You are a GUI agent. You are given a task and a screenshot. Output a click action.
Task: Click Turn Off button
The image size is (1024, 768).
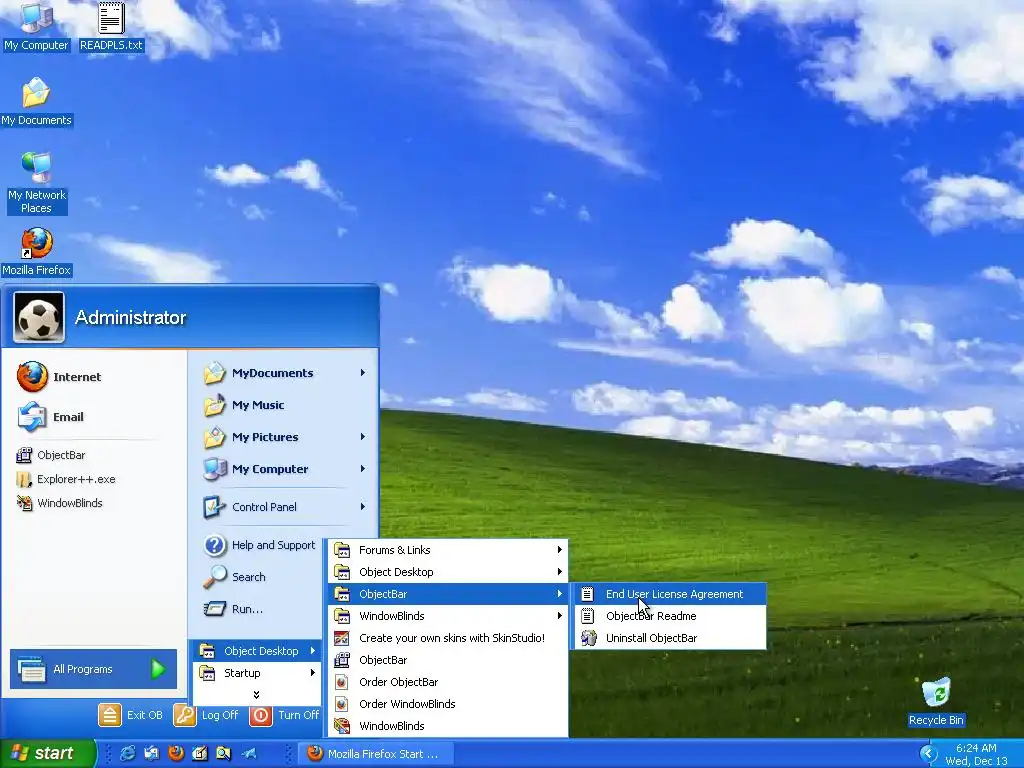(285, 715)
